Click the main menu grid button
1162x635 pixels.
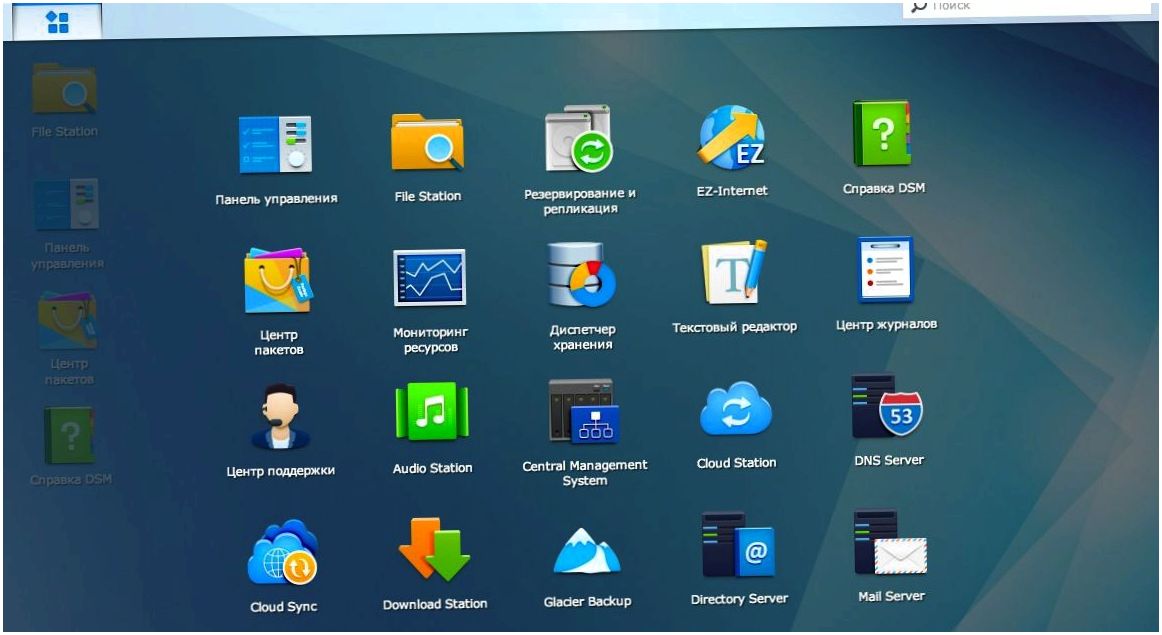57,21
